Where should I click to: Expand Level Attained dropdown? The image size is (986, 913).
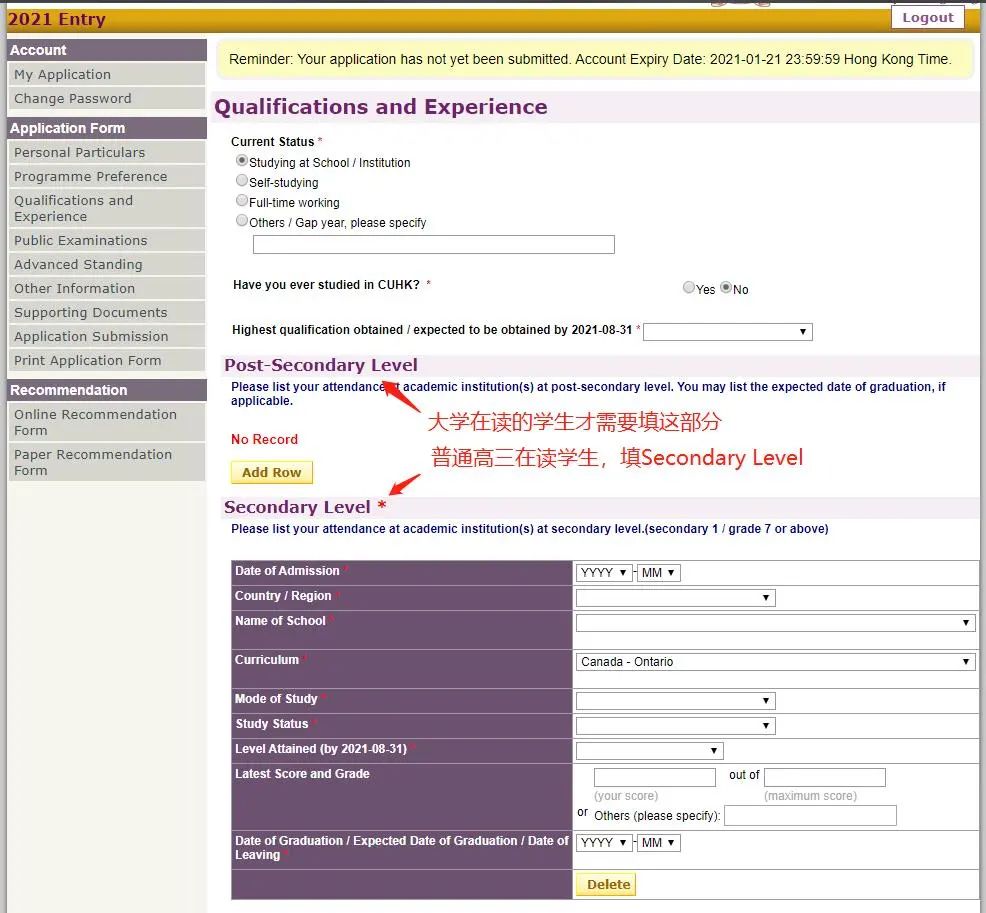click(650, 751)
